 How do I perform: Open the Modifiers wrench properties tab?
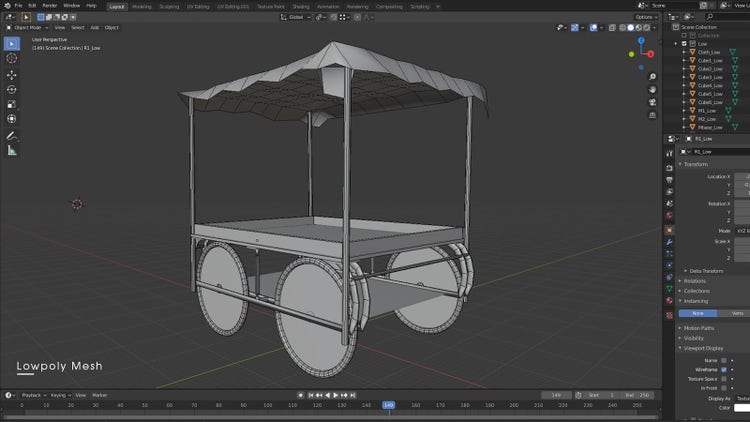669,241
